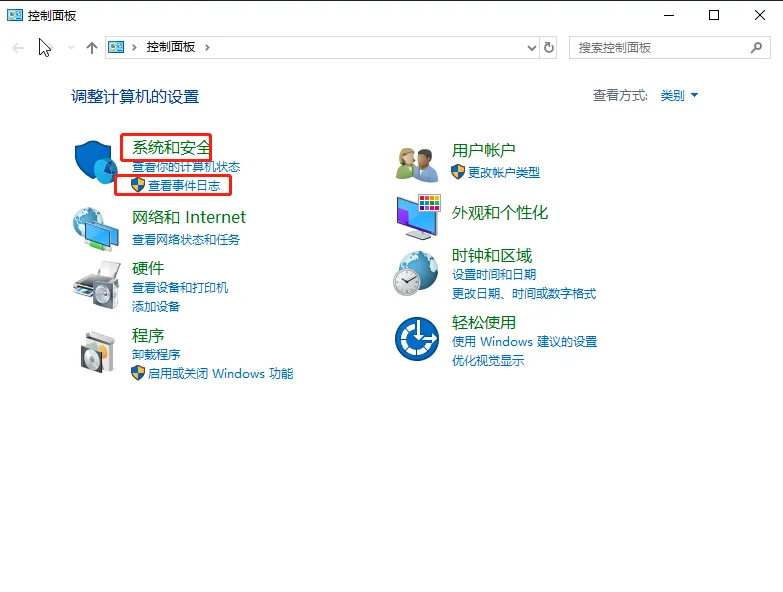The height and width of the screenshot is (592, 783).
Task: Expand the 类别 view mode dropdown
Action: pos(679,96)
